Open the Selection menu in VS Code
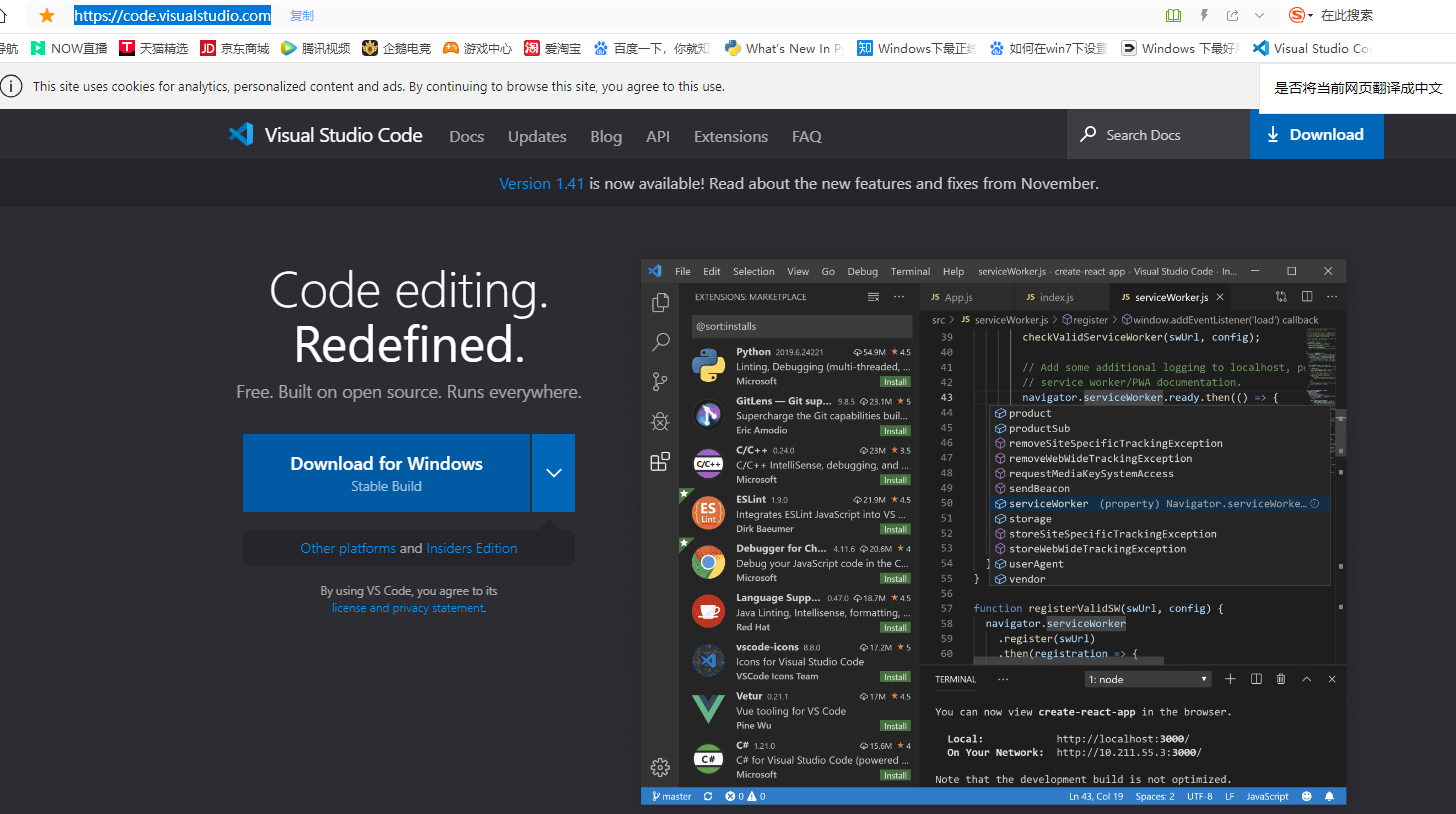Image resolution: width=1456 pixels, height=814 pixels. click(754, 271)
